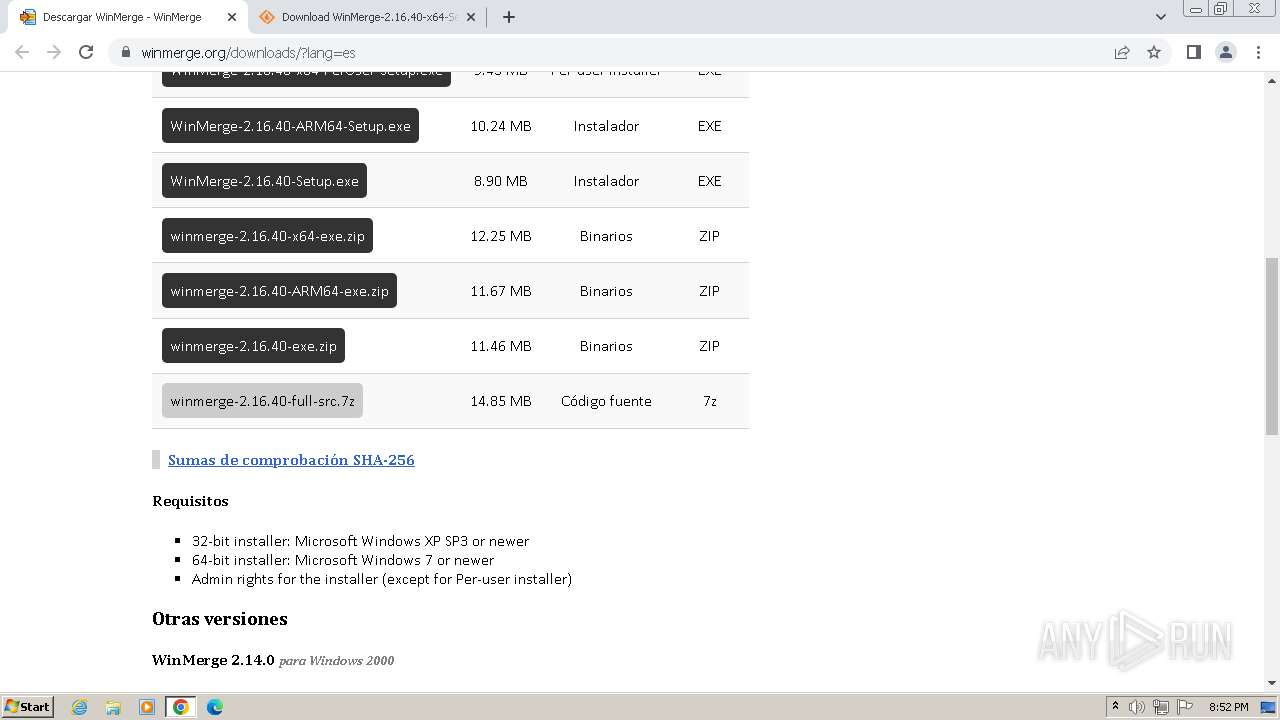1280x720 pixels.
Task: Go forward in browser history
Action: coord(54,52)
